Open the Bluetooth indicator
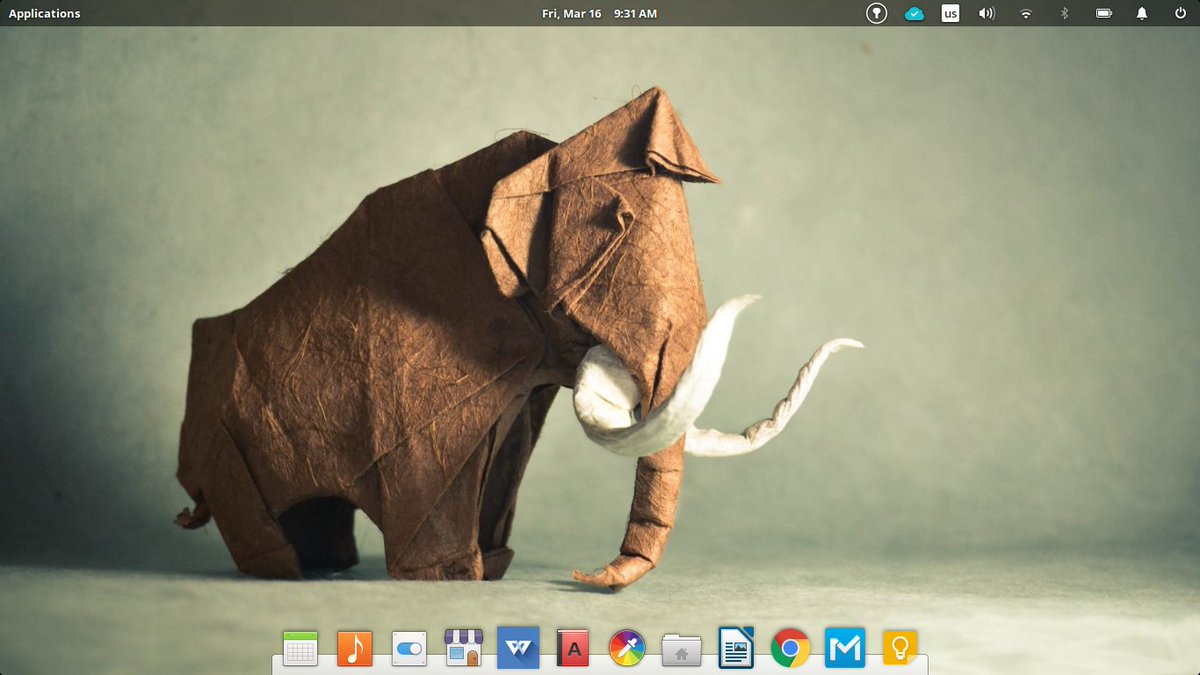The width and height of the screenshot is (1200, 675). [x=1065, y=14]
